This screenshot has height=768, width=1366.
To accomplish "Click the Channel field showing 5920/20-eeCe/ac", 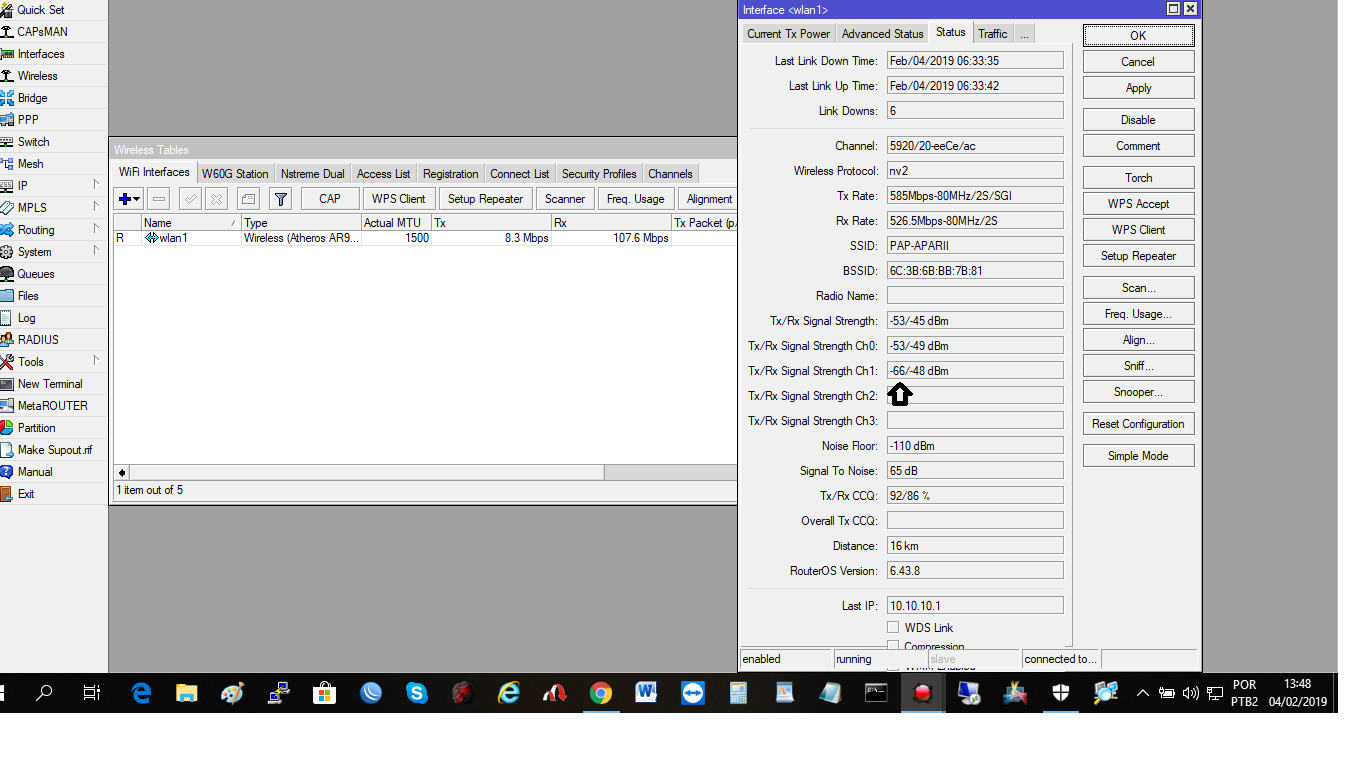I will click(975, 146).
